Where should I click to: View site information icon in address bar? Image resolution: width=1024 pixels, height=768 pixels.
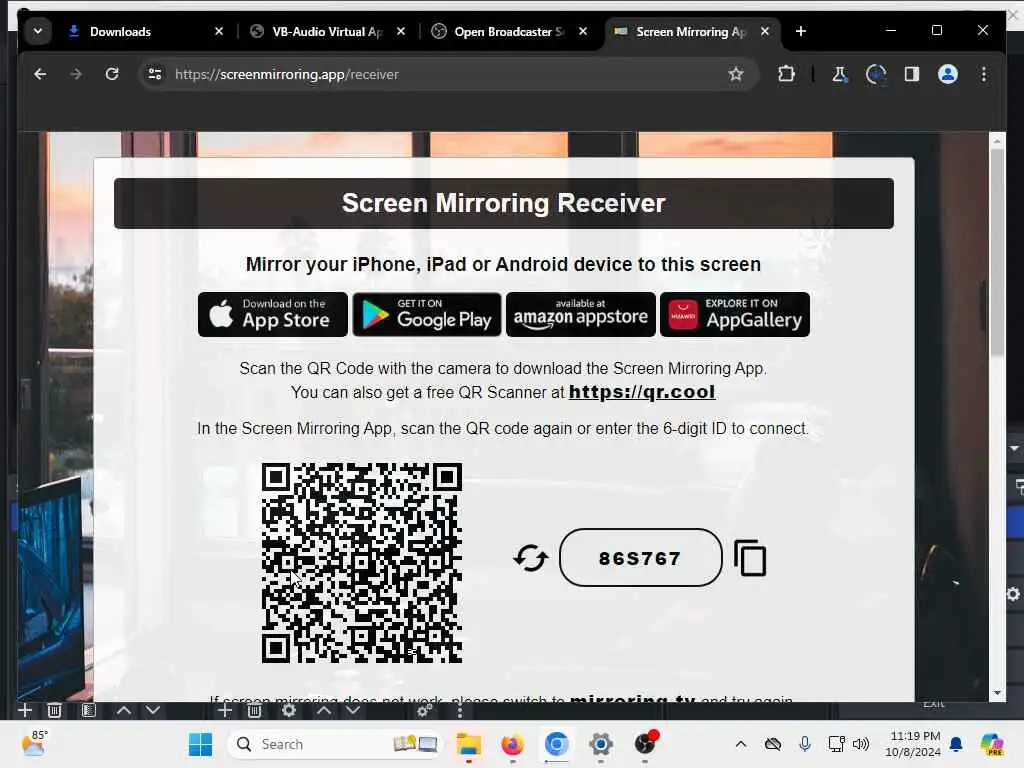point(155,74)
